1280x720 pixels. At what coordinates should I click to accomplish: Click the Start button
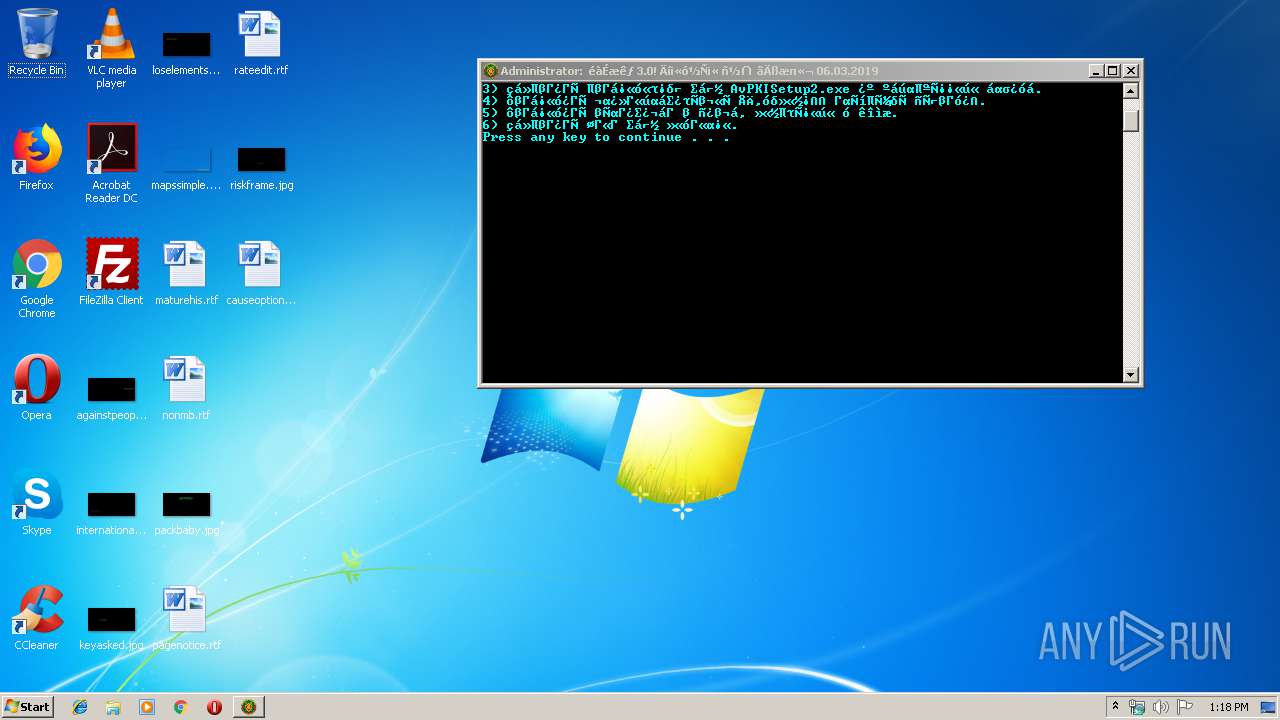[27, 706]
